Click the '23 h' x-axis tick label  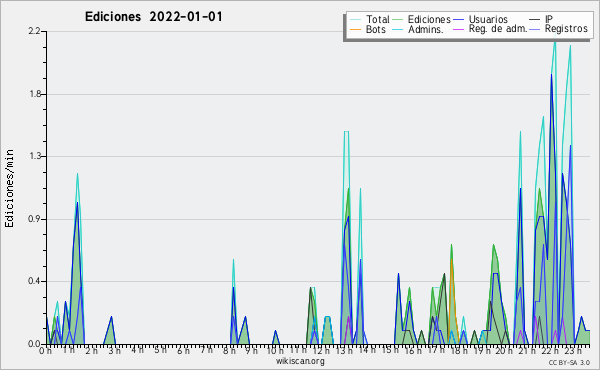click(573, 350)
